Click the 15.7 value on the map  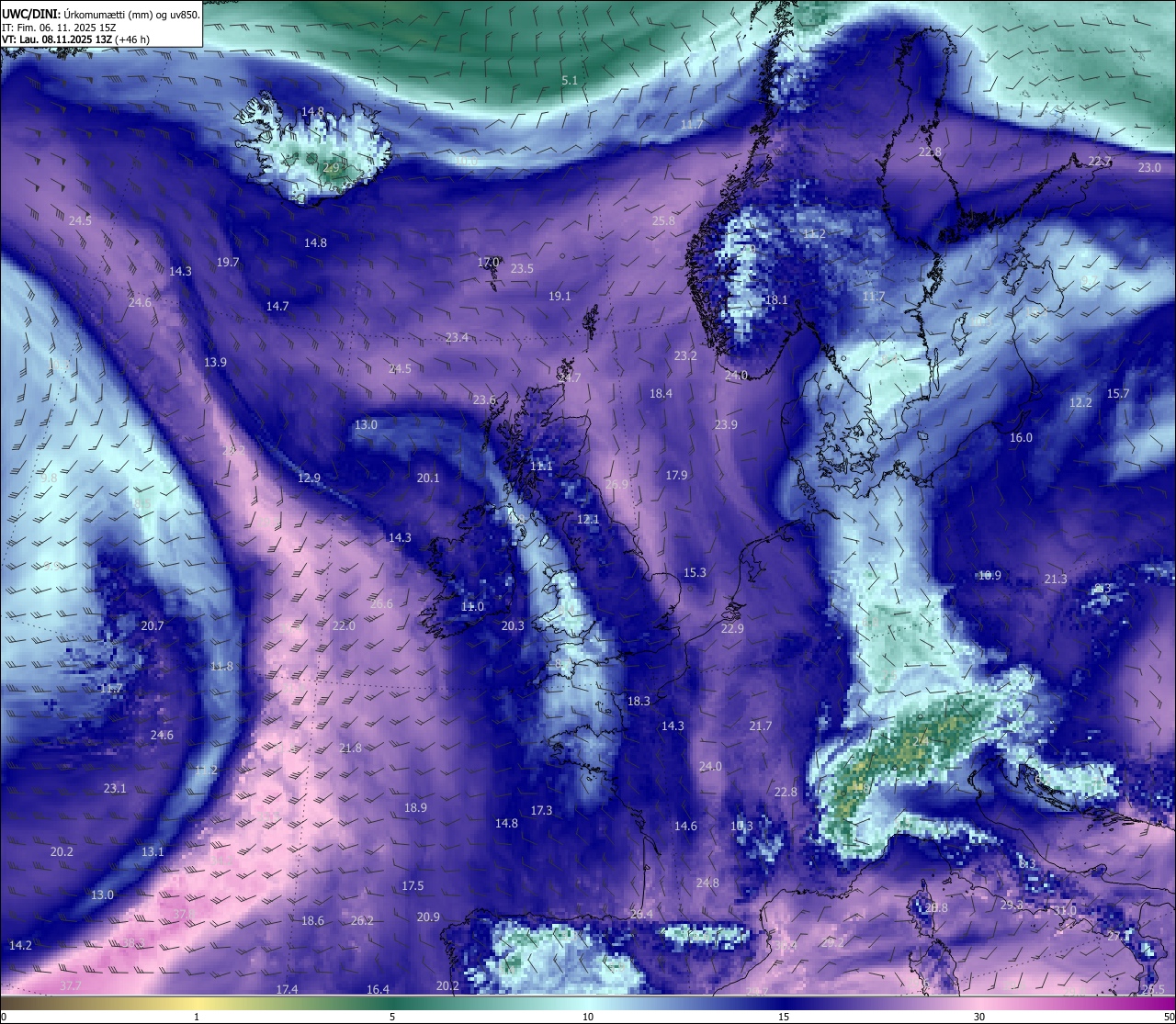pyautogui.click(x=1118, y=393)
